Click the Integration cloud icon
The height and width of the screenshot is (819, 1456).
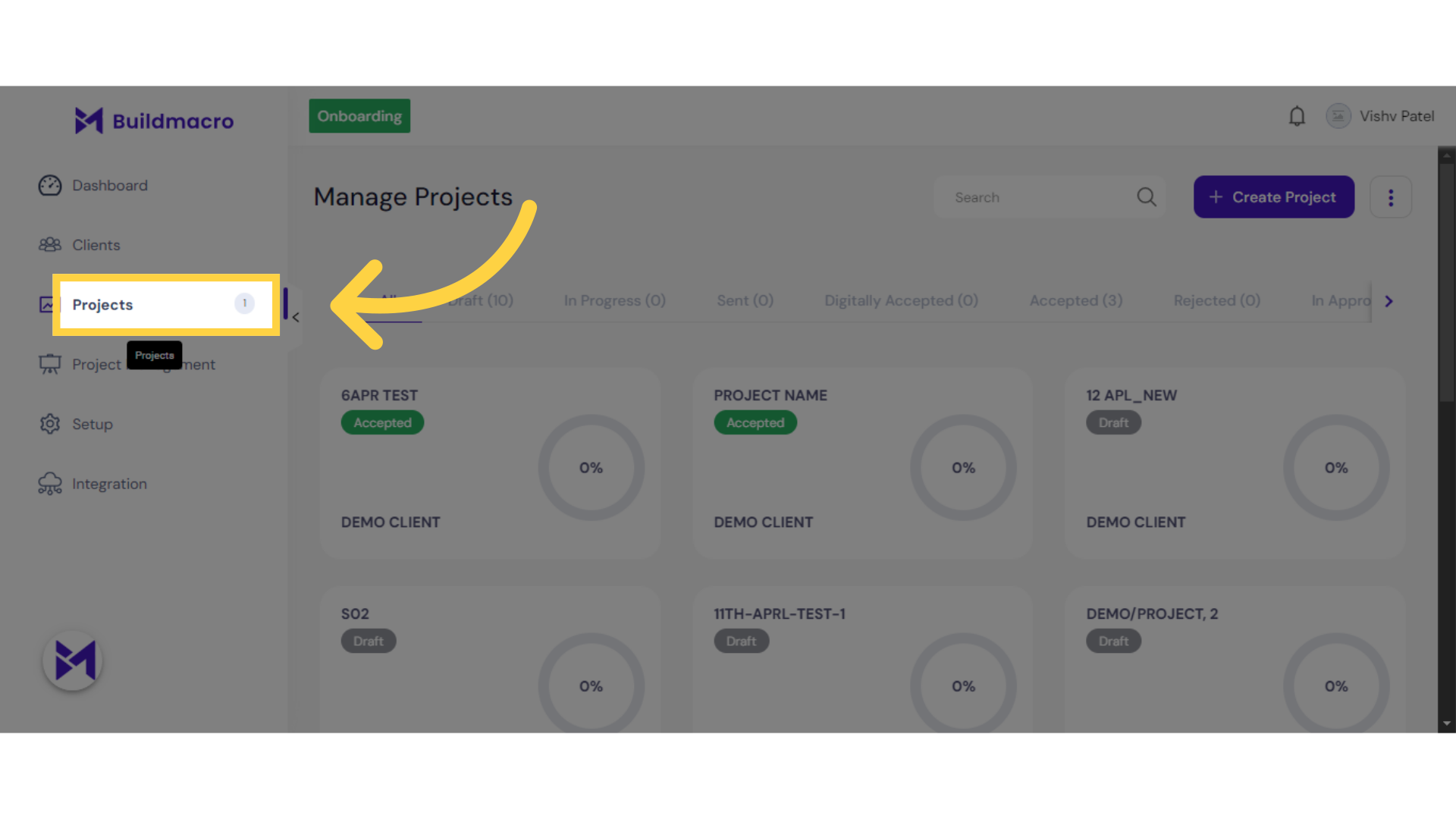click(x=49, y=483)
